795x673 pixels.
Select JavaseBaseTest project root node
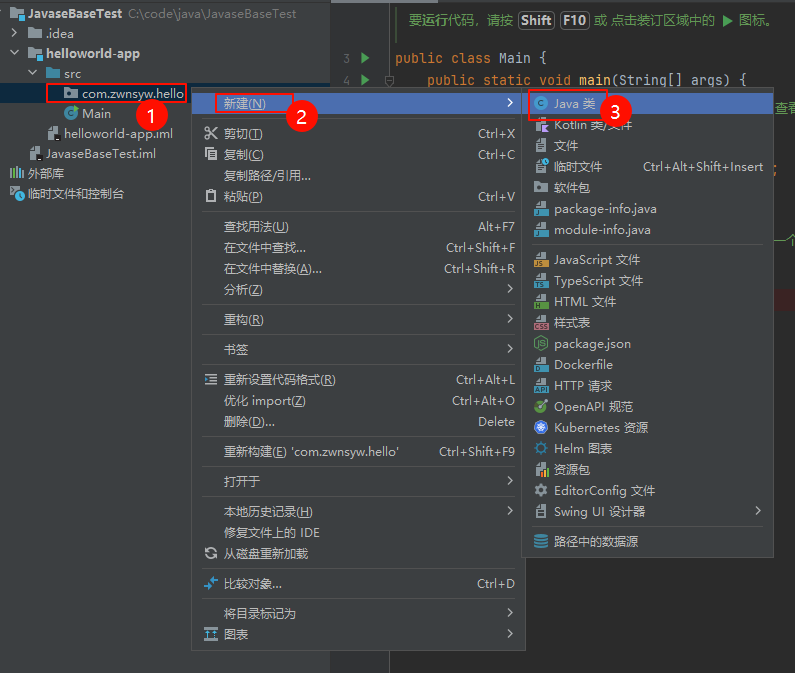pyautogui.click(x=75, y=13)
